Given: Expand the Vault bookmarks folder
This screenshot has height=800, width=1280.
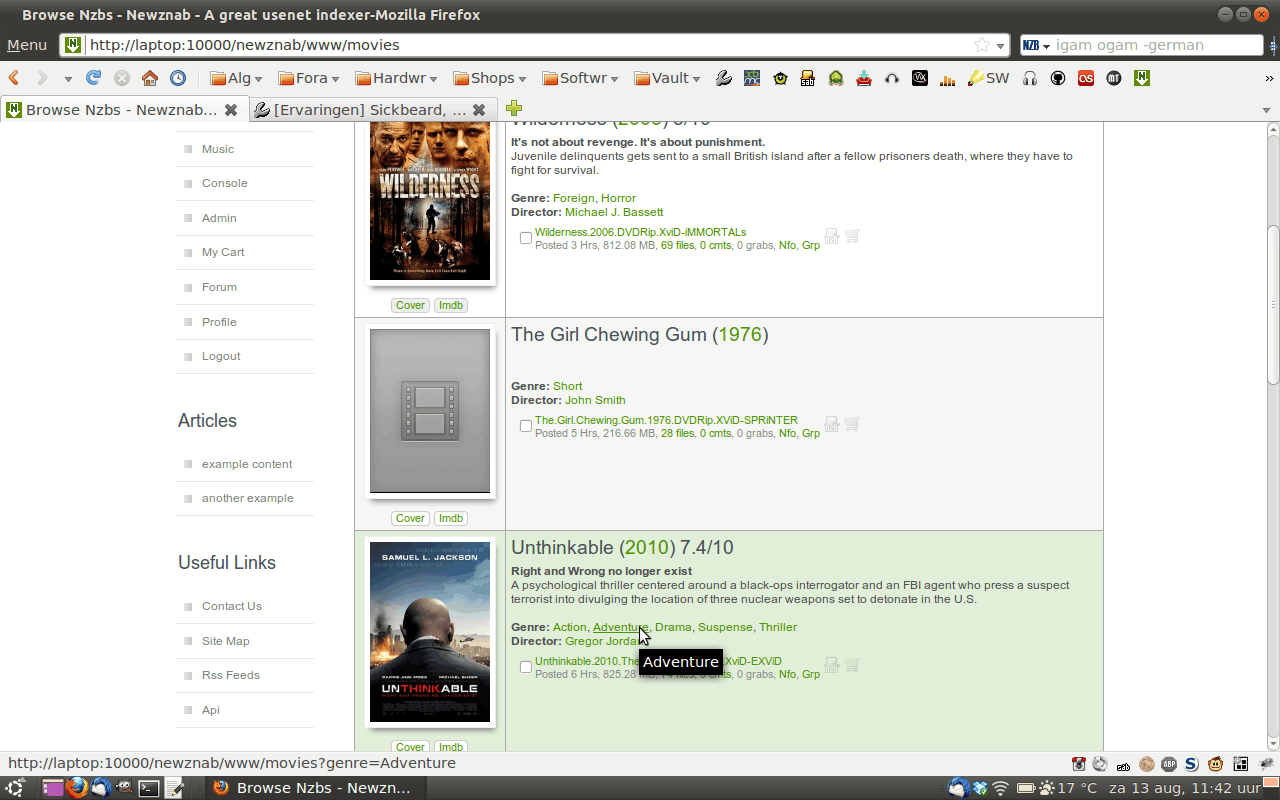Looking at the screenshot, I should tap(668, 78).
